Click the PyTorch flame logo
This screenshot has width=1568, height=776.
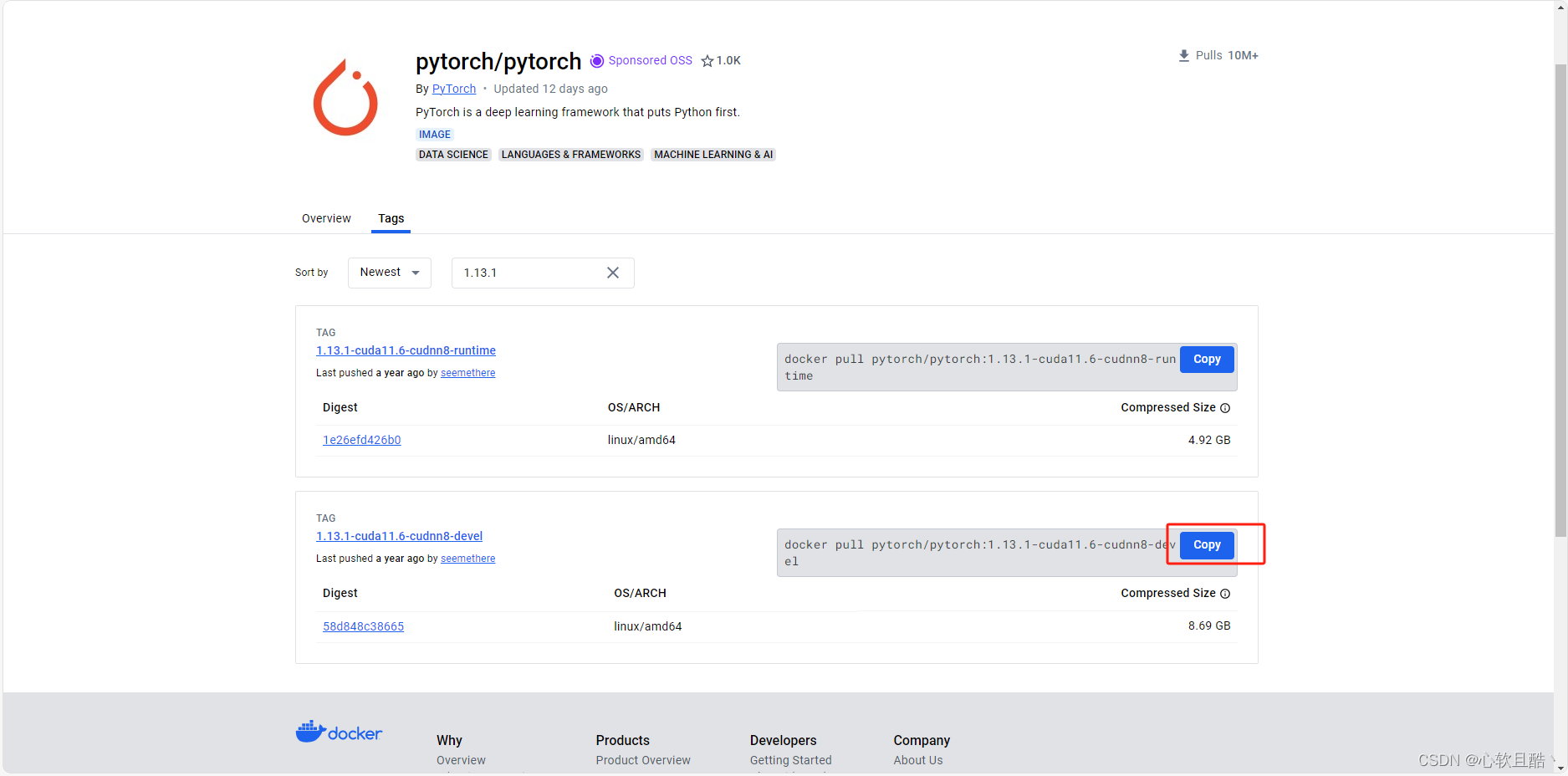tap(345, 96)
